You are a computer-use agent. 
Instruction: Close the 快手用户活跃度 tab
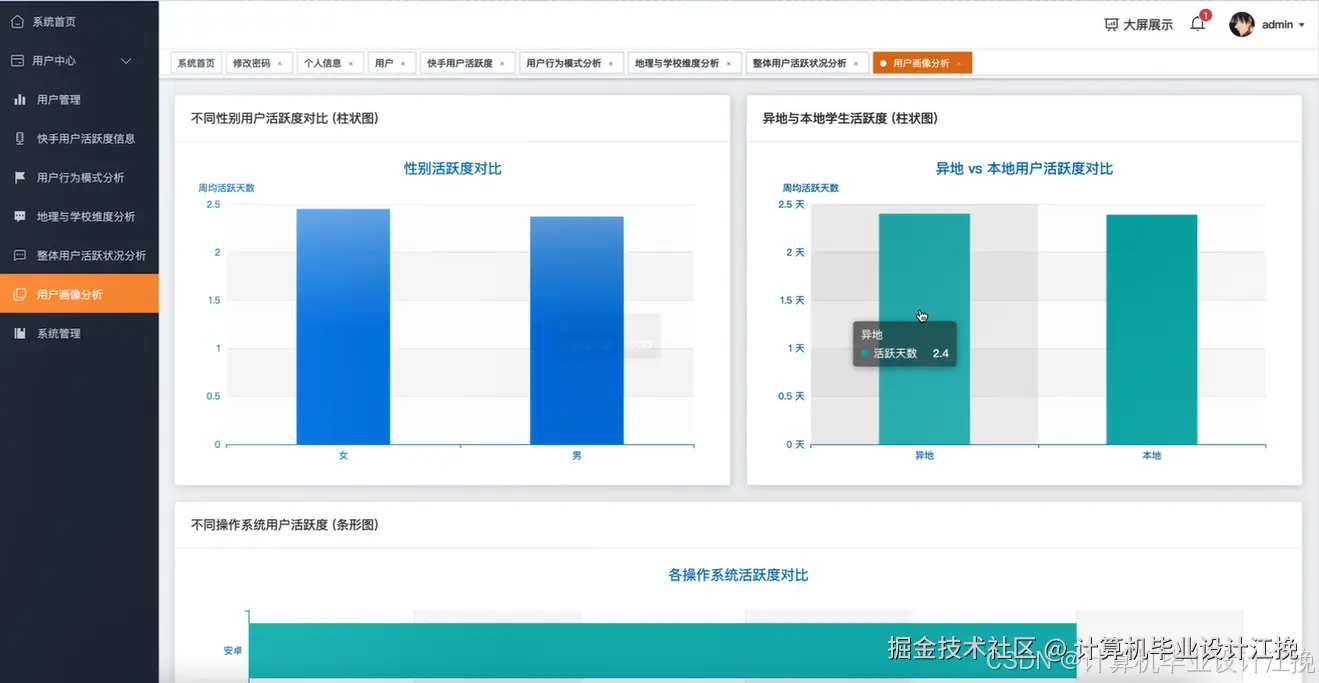tap(502, 64)
